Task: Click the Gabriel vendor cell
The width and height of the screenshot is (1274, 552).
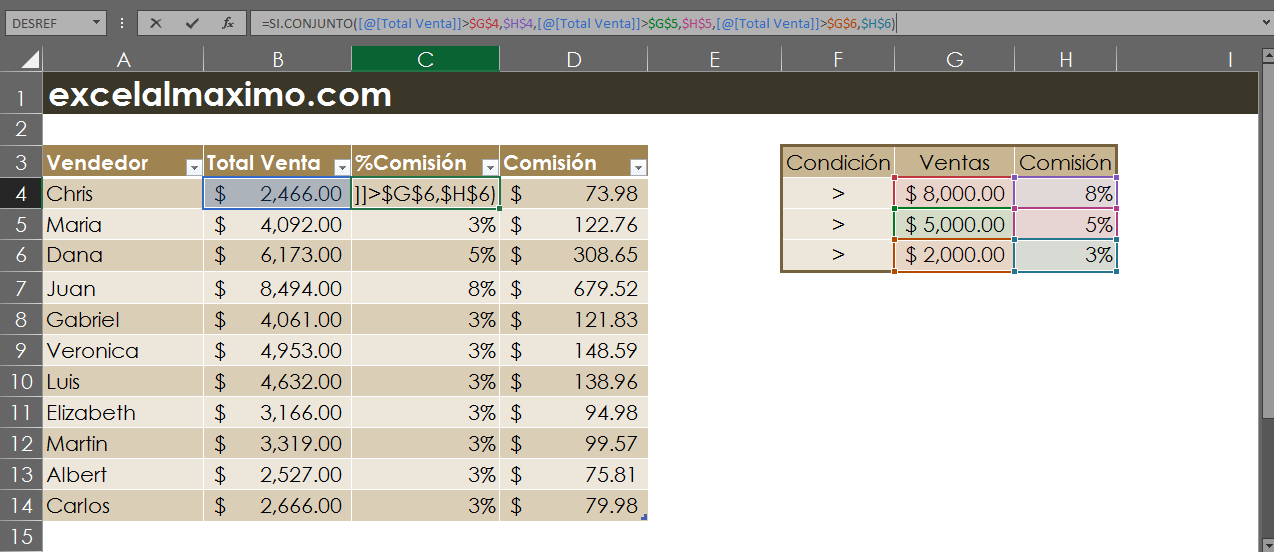Action: (123, 320)
